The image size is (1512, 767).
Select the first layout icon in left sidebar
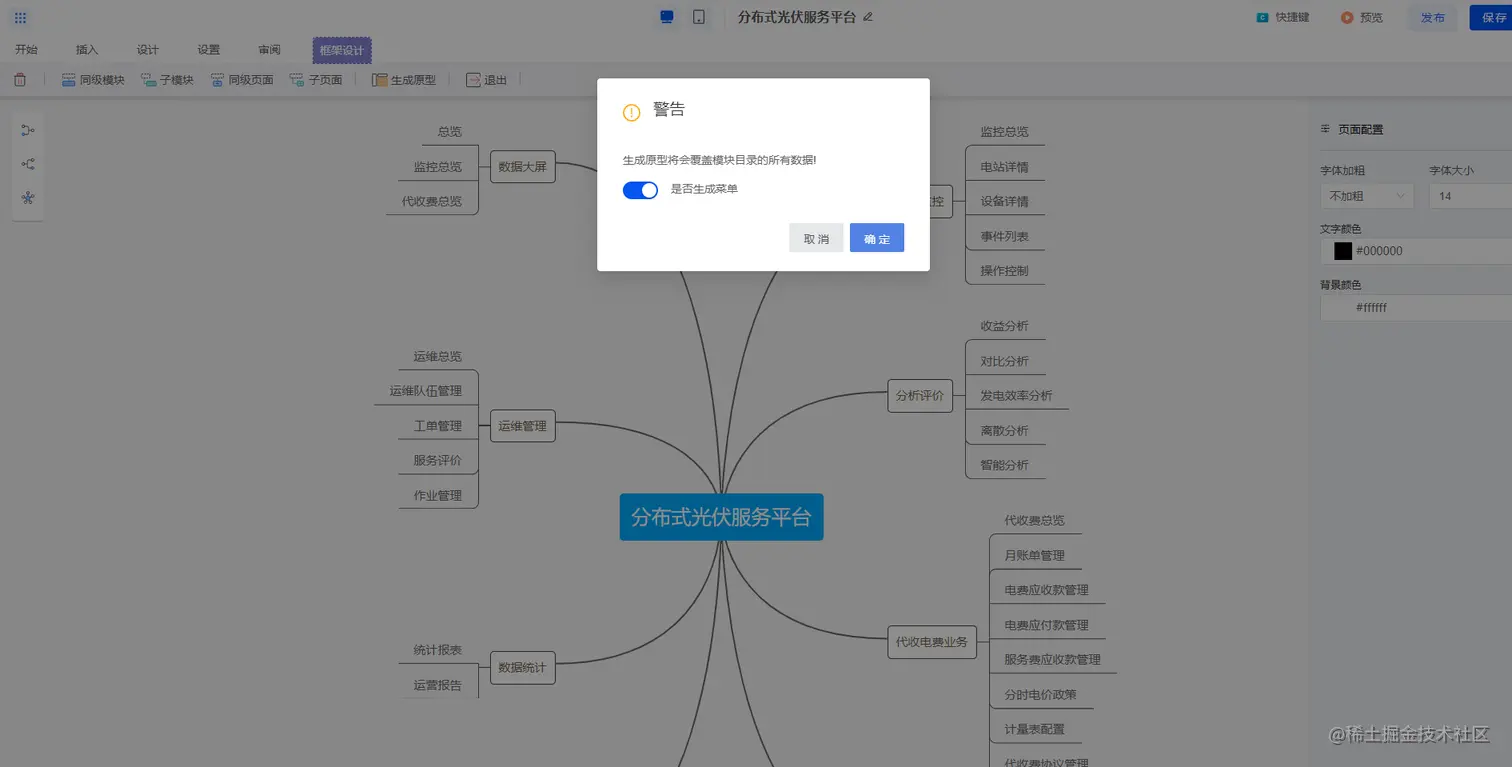27,129
